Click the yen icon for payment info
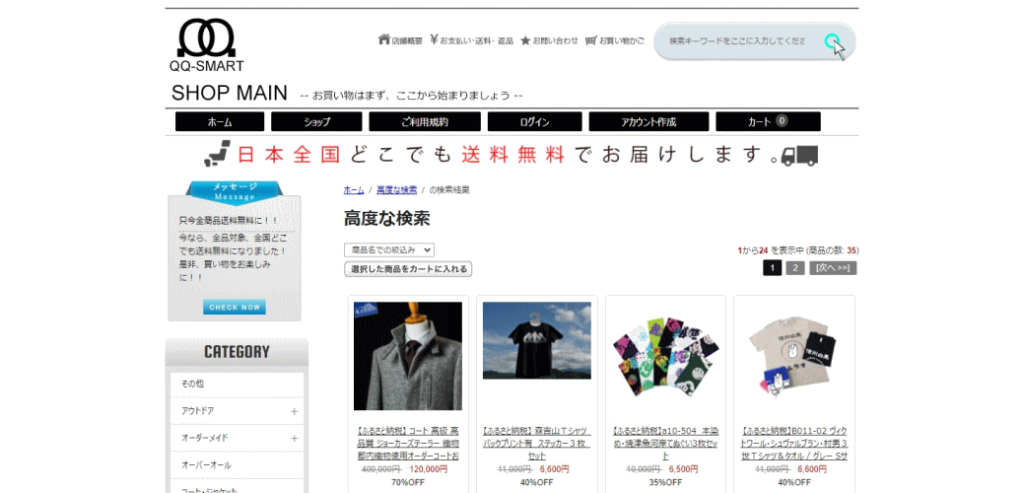Image resolution: width=1024 pixels, height=493 pixels. (x=434, y=40)
